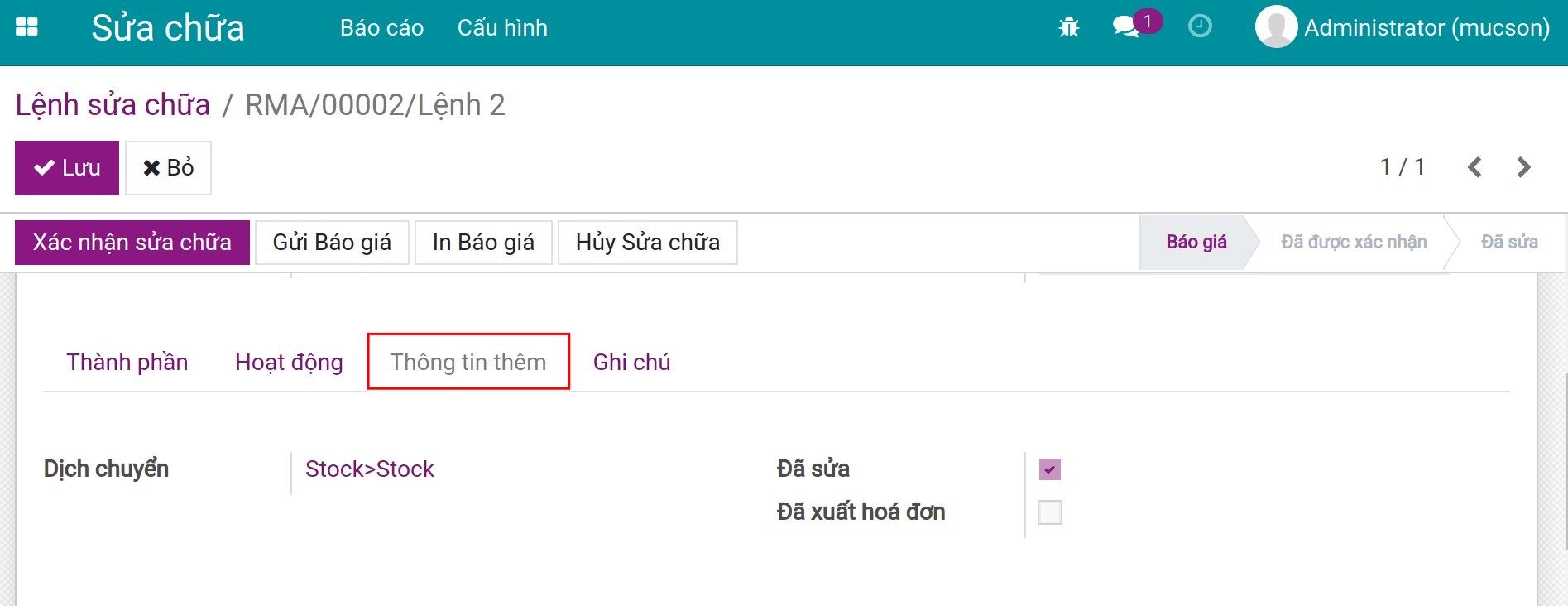Switch to the Hoạt động tab

tap(289, 362)
